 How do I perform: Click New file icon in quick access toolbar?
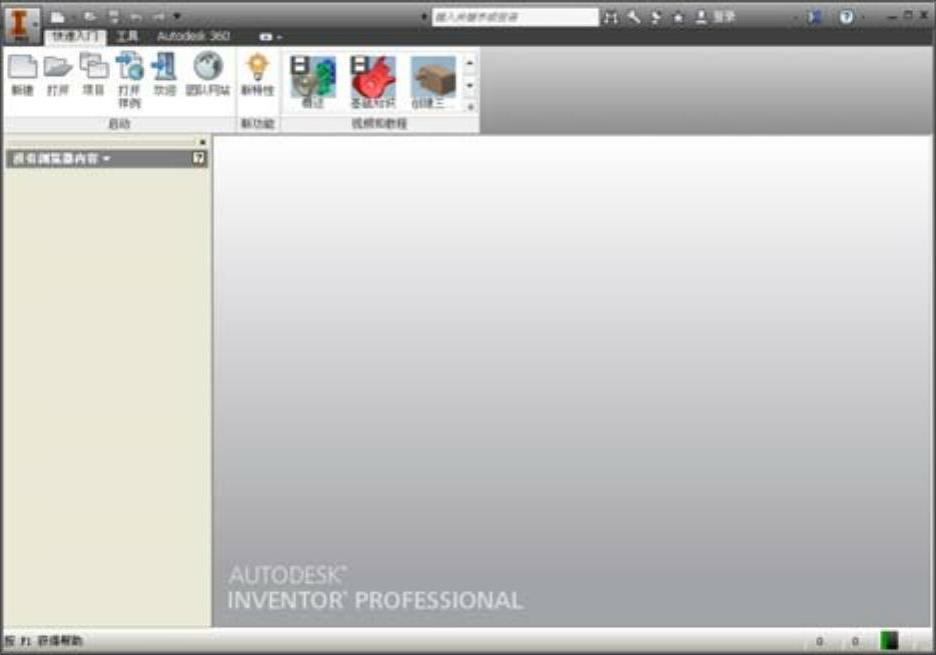[x=58, y=17]
